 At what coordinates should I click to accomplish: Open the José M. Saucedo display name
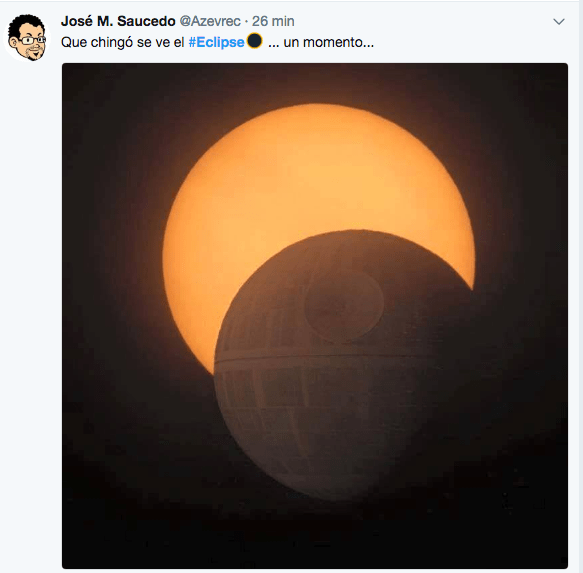[118, 21]
